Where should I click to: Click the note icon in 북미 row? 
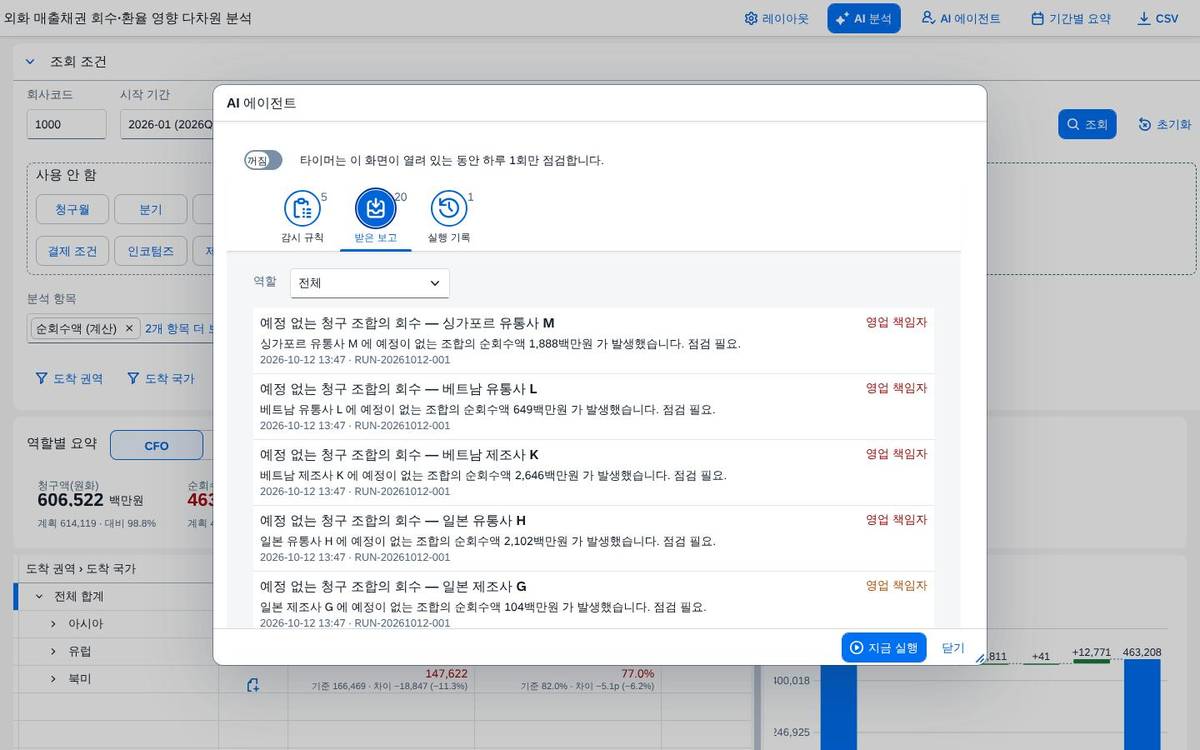pyautogui.click(x=254, y=685)
